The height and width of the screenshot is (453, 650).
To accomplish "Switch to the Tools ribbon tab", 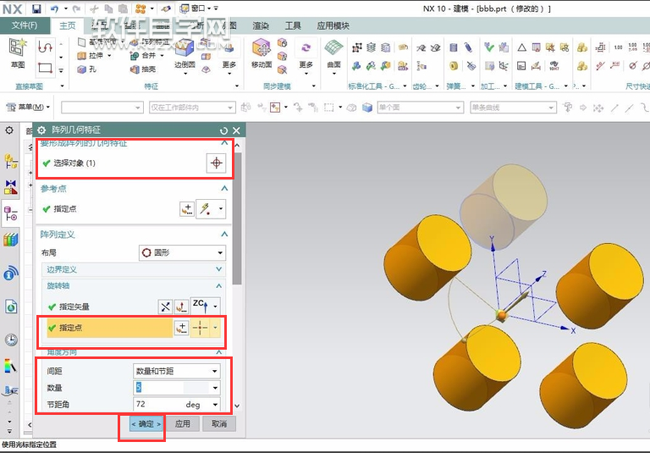I will click(x=293, y=25).
